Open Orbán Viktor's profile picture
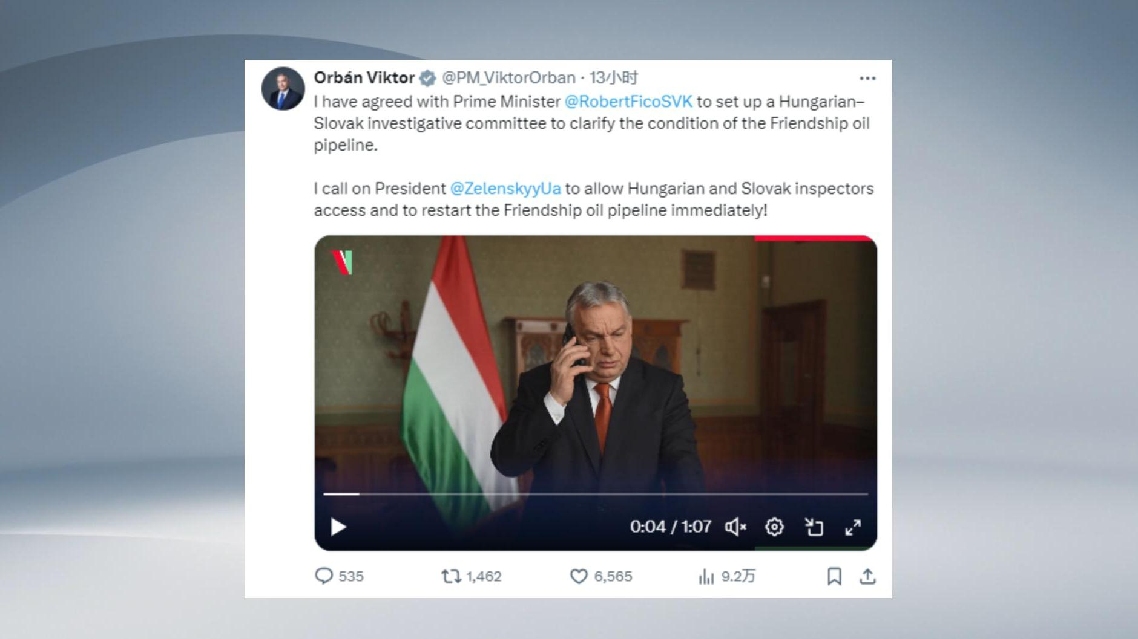The image size is (1138, 639). click(x=283, y=89)
